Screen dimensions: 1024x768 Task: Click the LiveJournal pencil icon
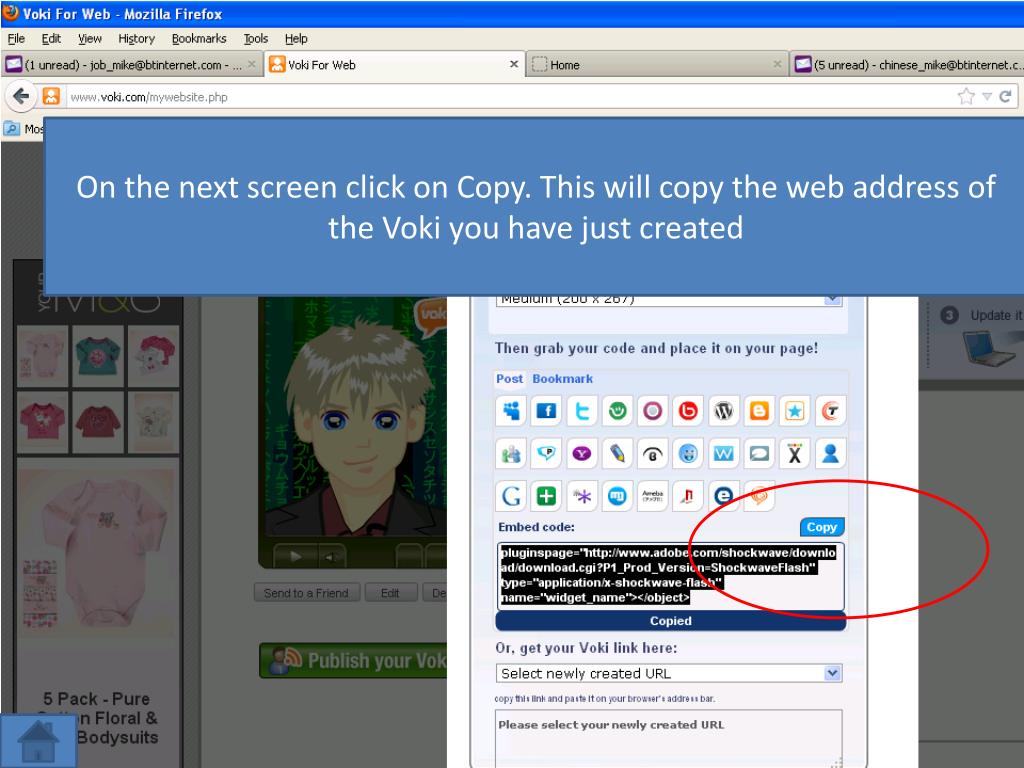pos(617,453)
